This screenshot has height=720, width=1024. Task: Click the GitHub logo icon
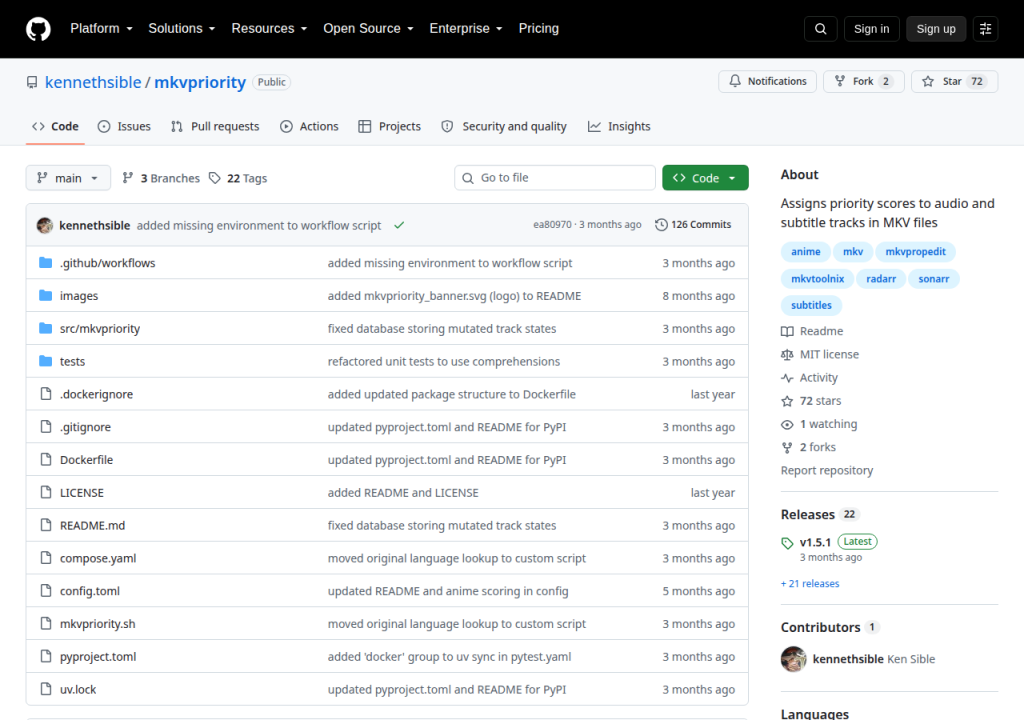pos(38,29)
